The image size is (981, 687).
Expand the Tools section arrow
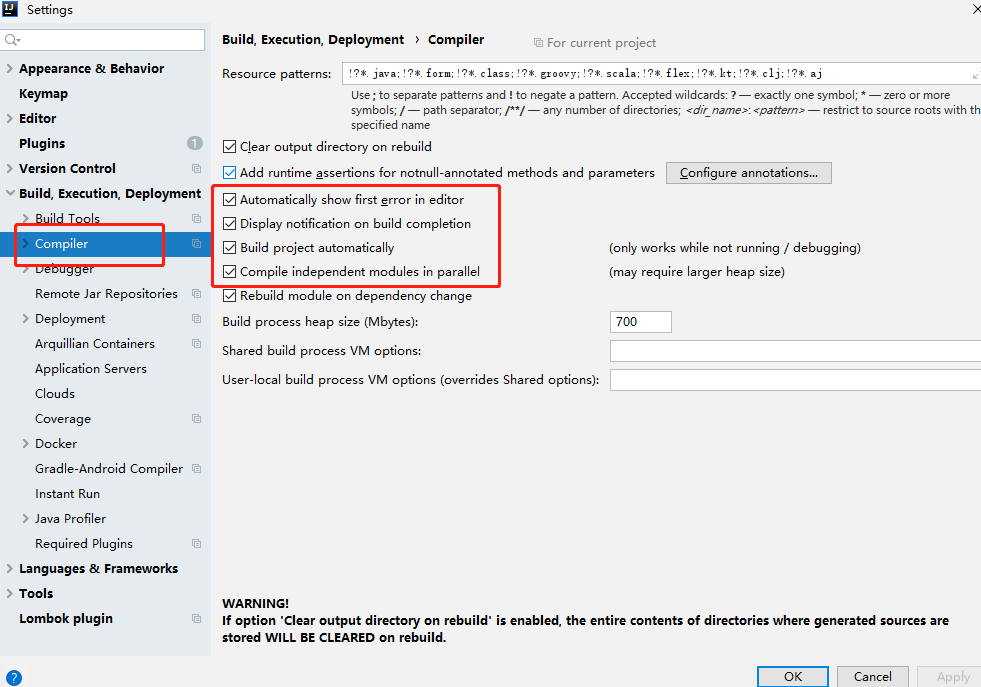point(9,594)
